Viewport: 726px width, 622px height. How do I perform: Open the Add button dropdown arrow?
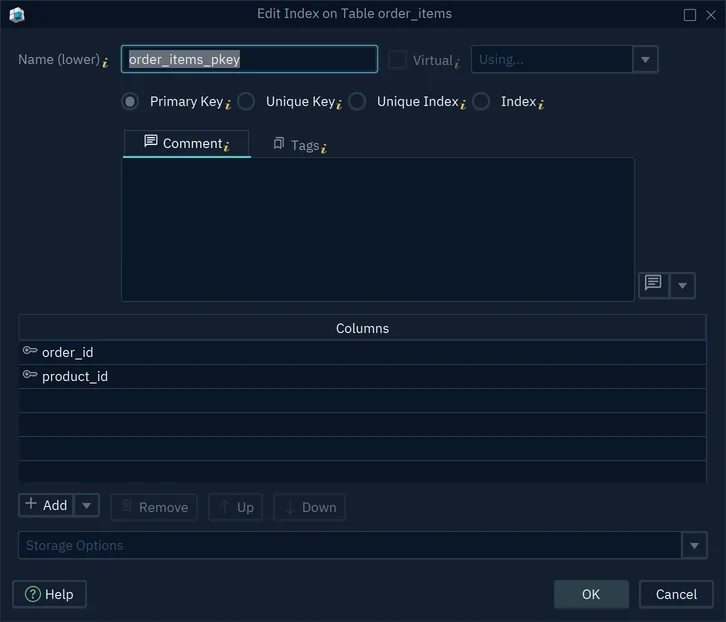pos(86,505)
